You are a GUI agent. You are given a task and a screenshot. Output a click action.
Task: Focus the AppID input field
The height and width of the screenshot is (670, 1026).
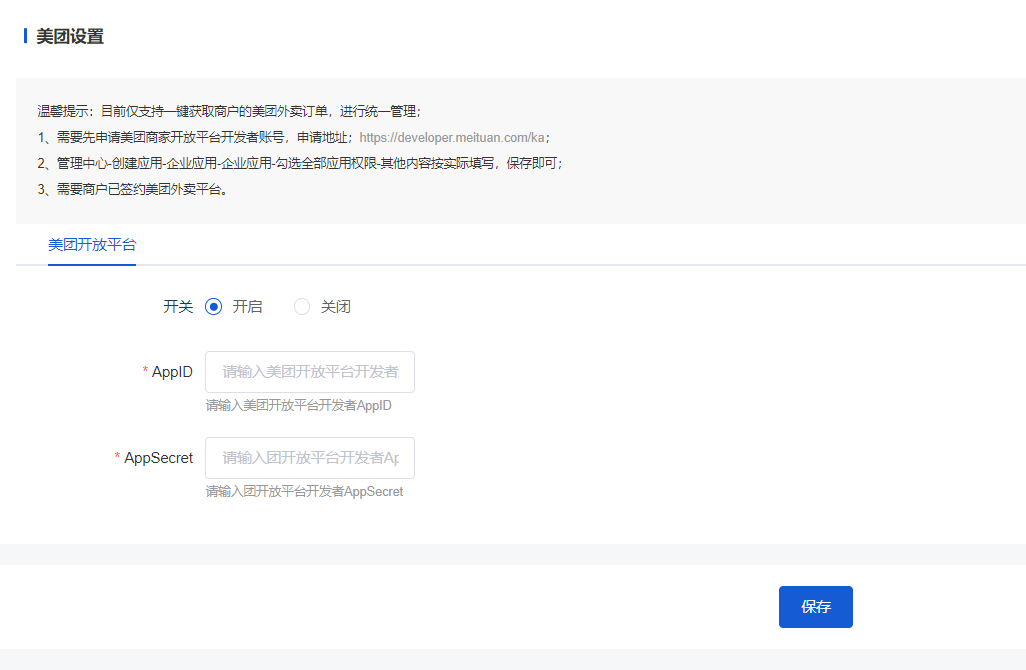[x=310, y=372]
